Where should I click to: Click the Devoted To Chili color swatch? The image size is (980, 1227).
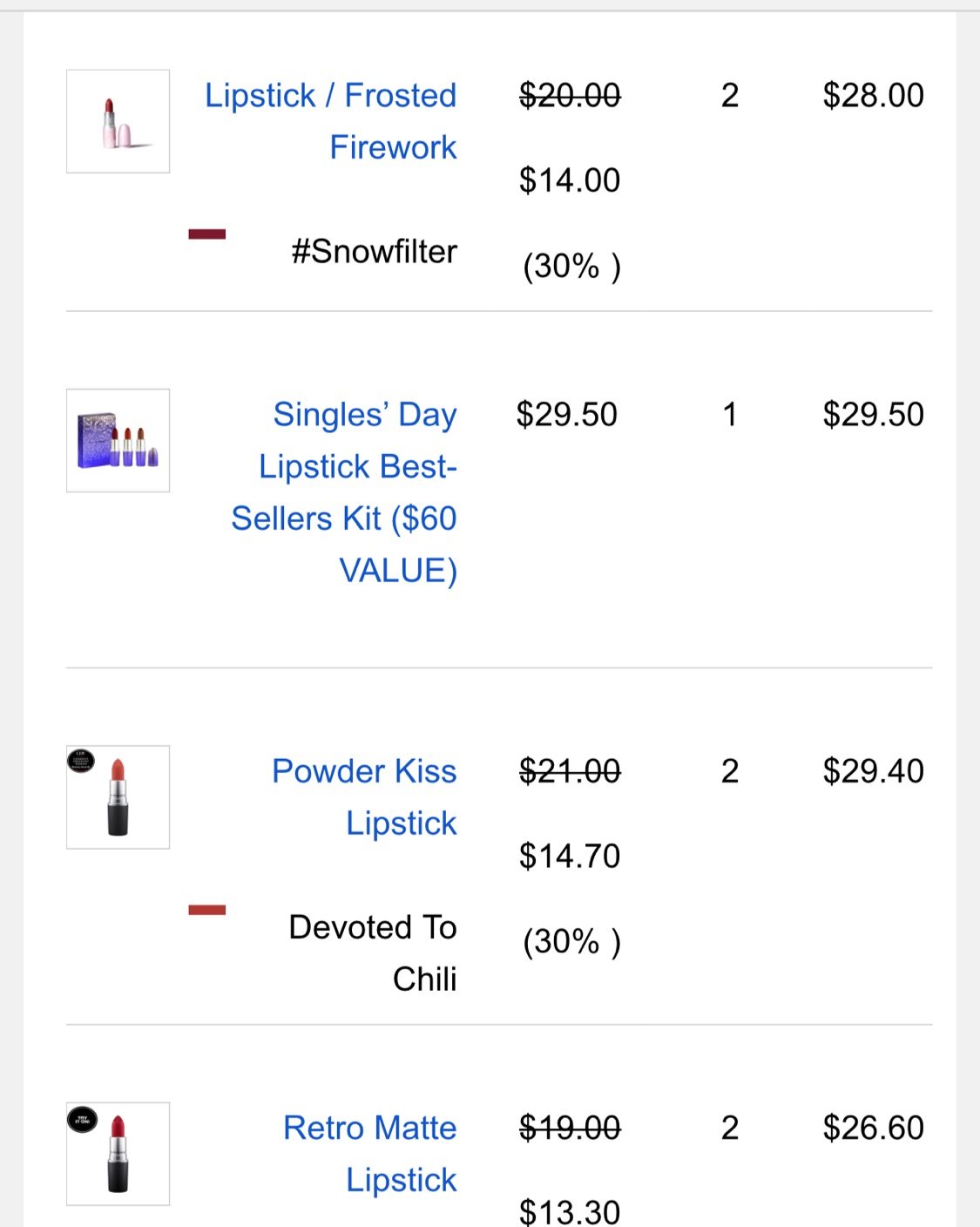click(x=207, y=910)
